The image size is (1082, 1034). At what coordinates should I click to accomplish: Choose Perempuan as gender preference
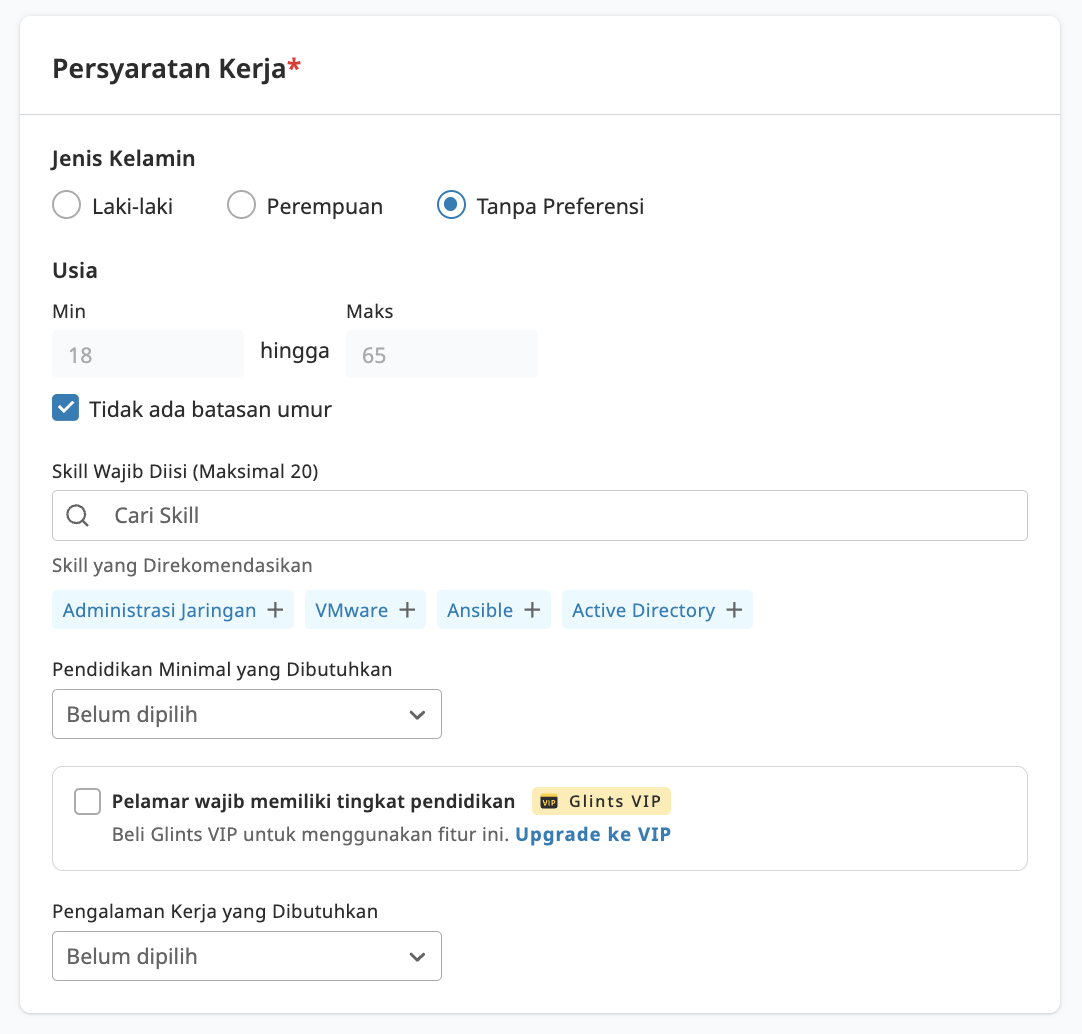pyautogui.click(x=241, y=204)
